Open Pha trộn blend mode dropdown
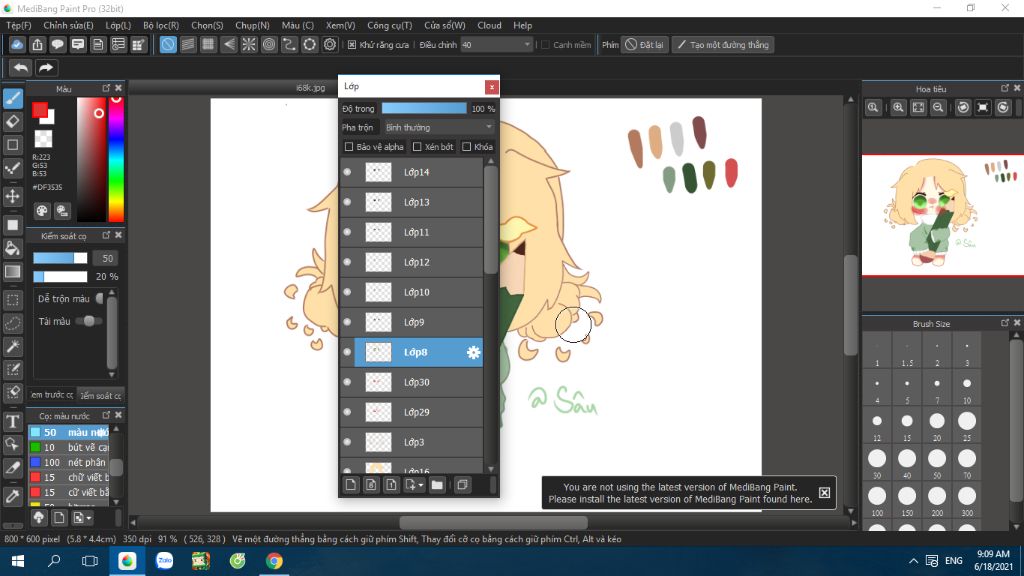 coord(439,127)
